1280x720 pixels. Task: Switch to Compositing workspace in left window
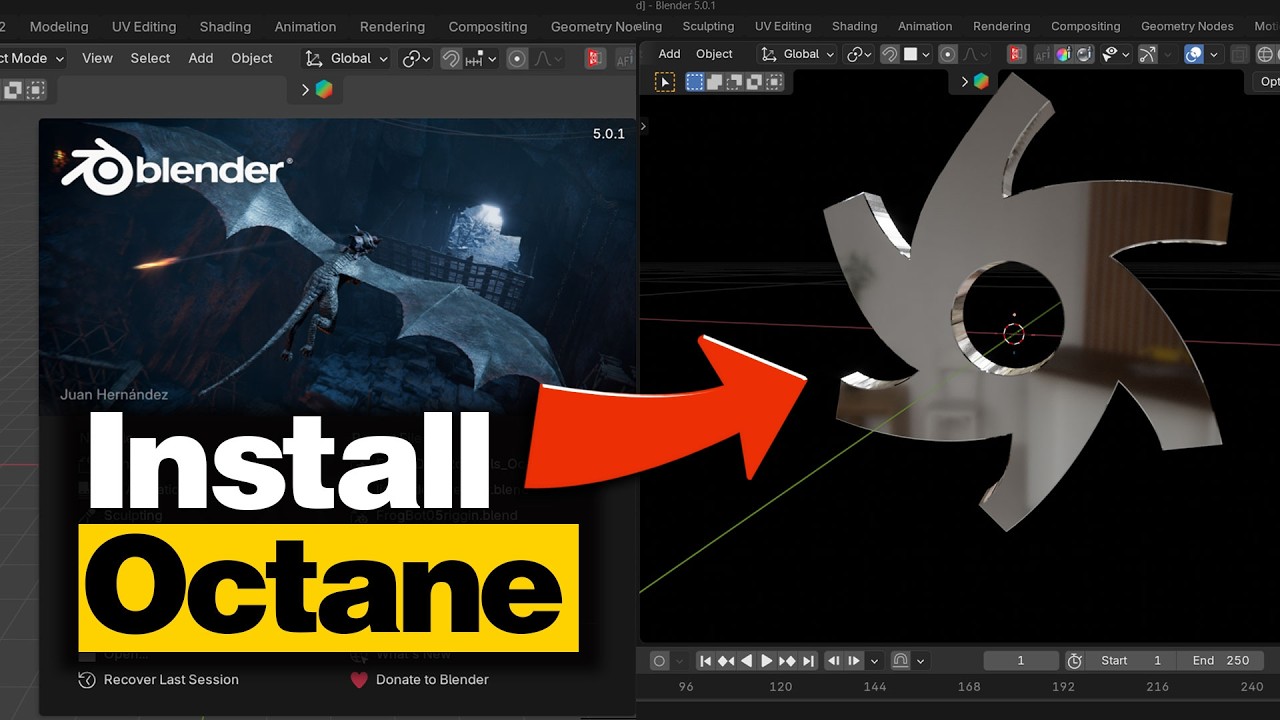coord(488,27)
